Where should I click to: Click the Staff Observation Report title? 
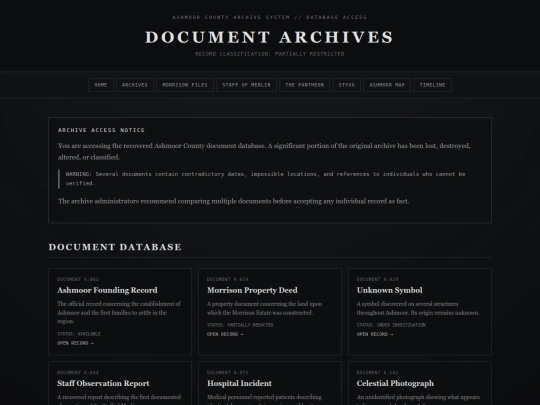103,383
